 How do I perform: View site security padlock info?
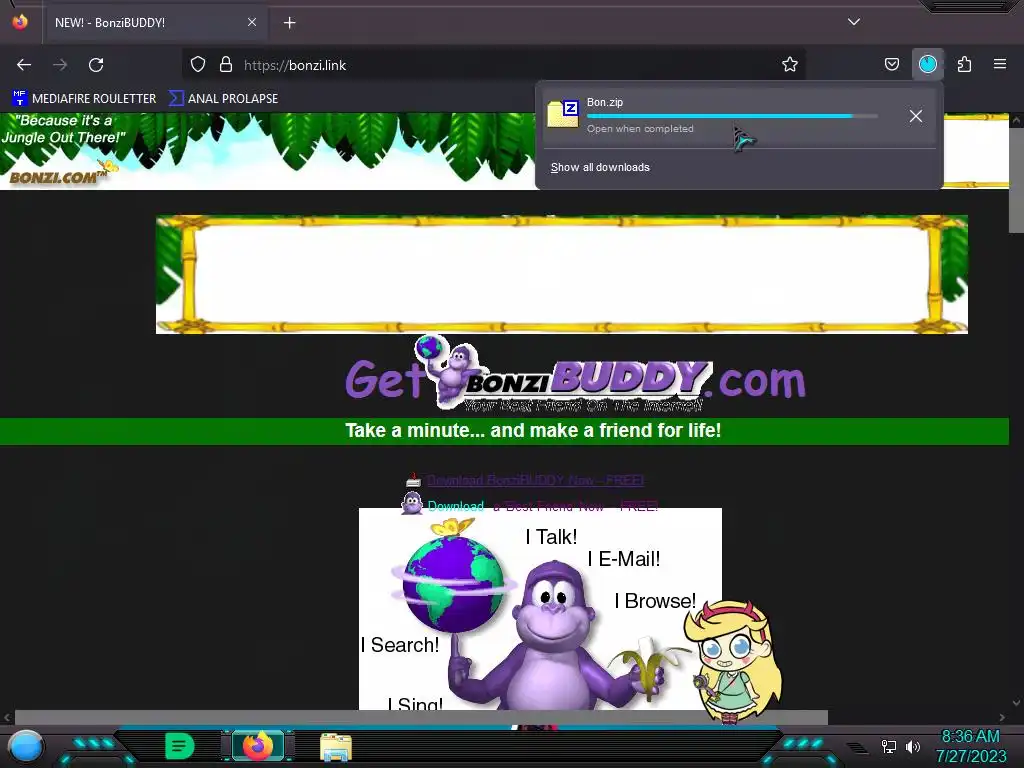[226, 65]
